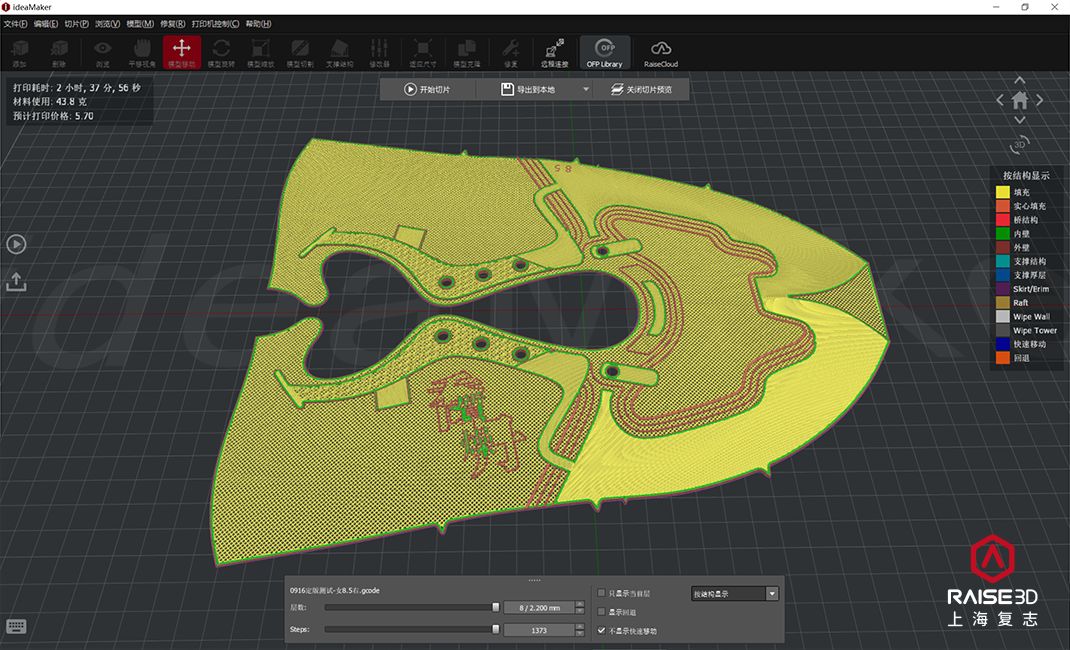
Task: Increase the layer number with stepper arrow
Action: pyautogui.click(x=581, y=604)
